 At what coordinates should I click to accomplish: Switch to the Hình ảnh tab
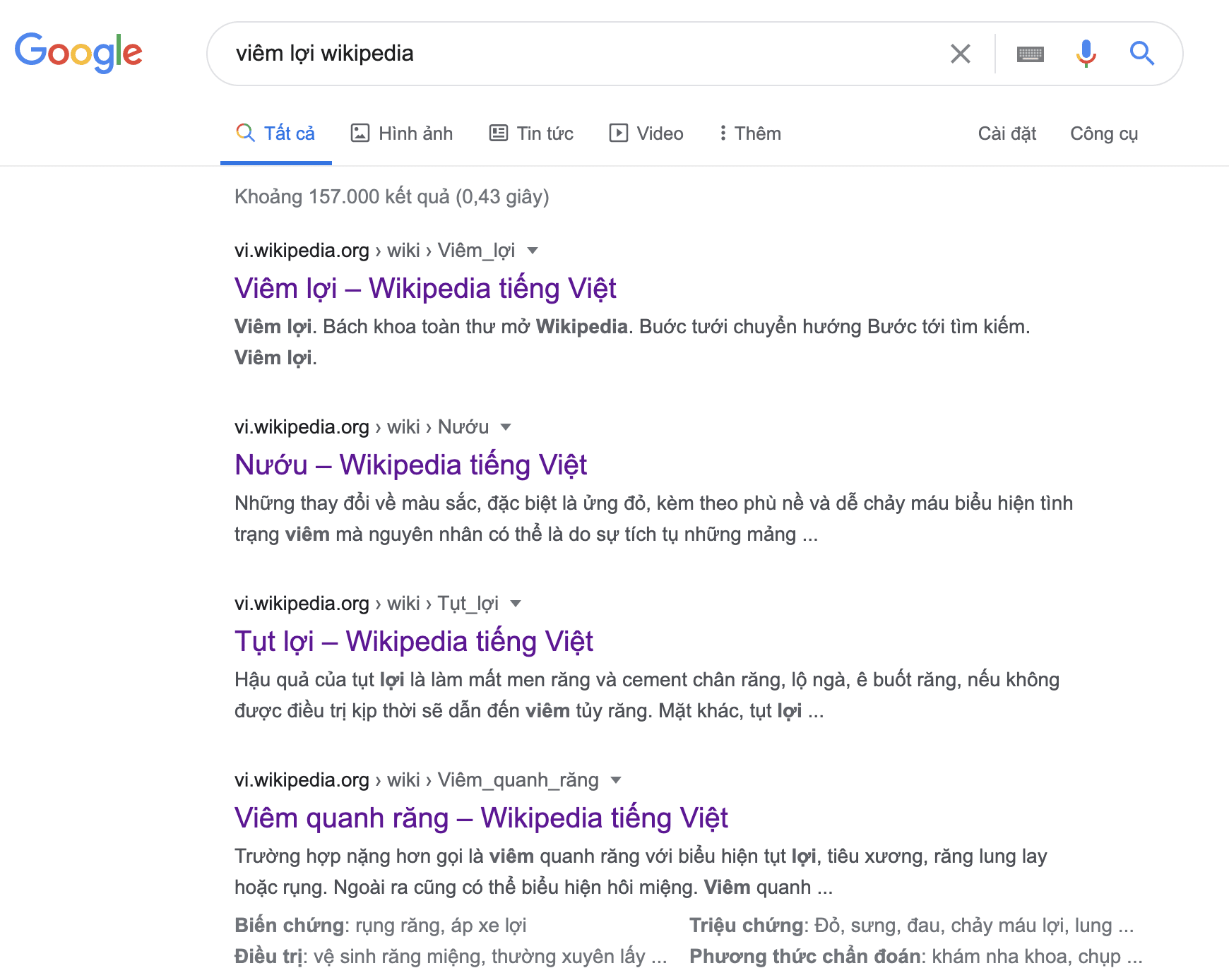[417, 133]
